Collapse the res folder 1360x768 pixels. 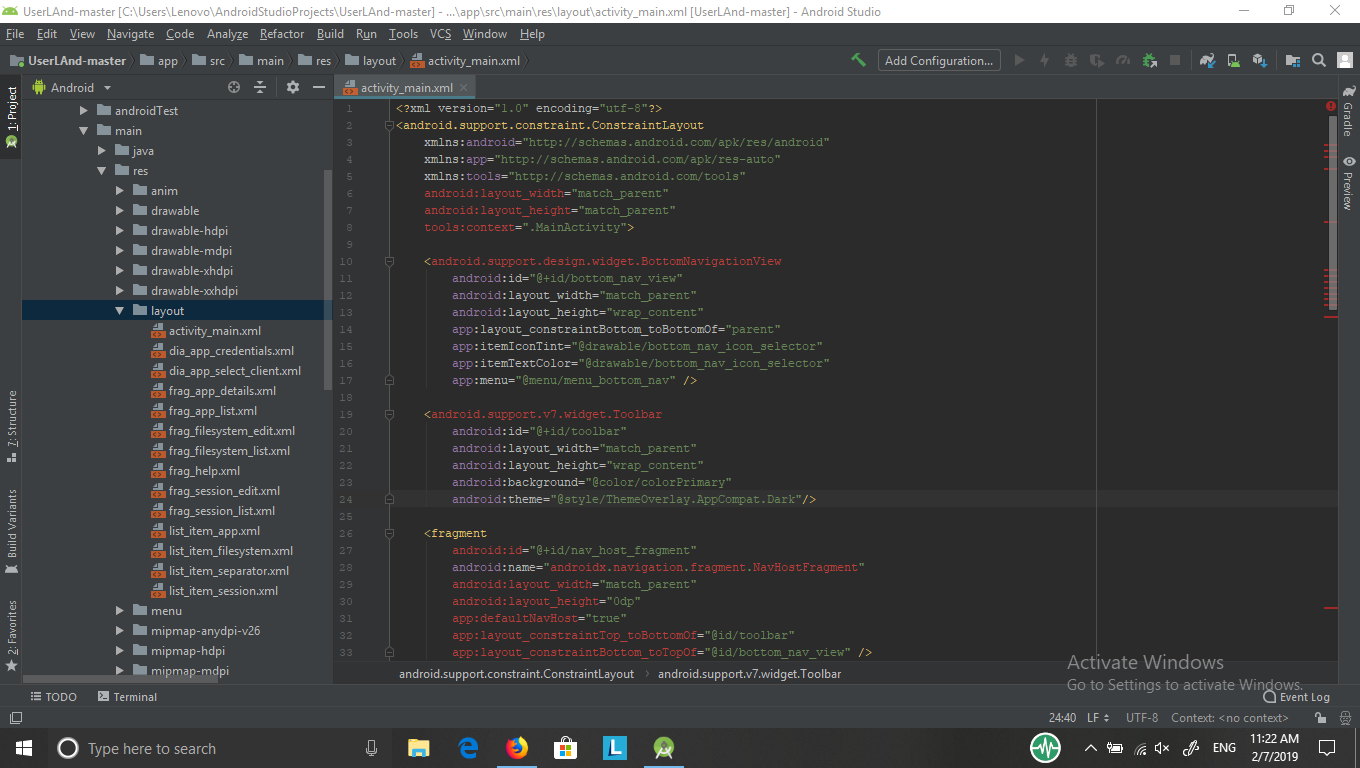(101, 170)
